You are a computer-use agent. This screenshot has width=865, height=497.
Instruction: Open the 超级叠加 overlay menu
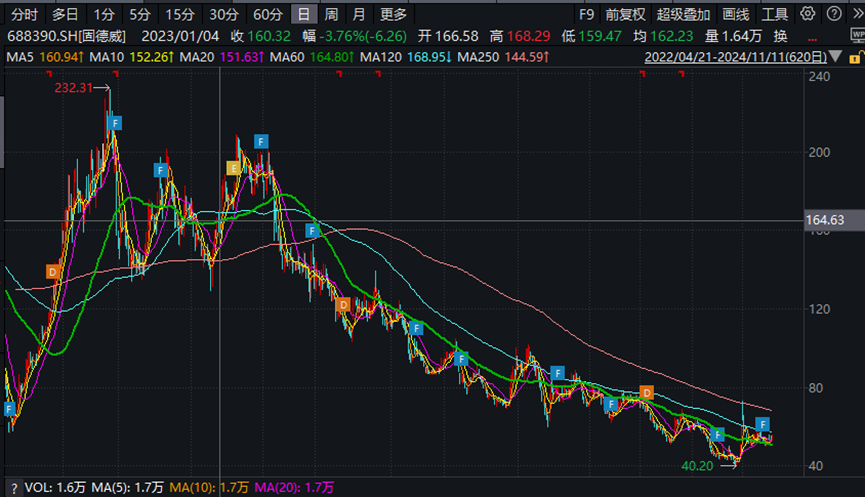[683, 14]
